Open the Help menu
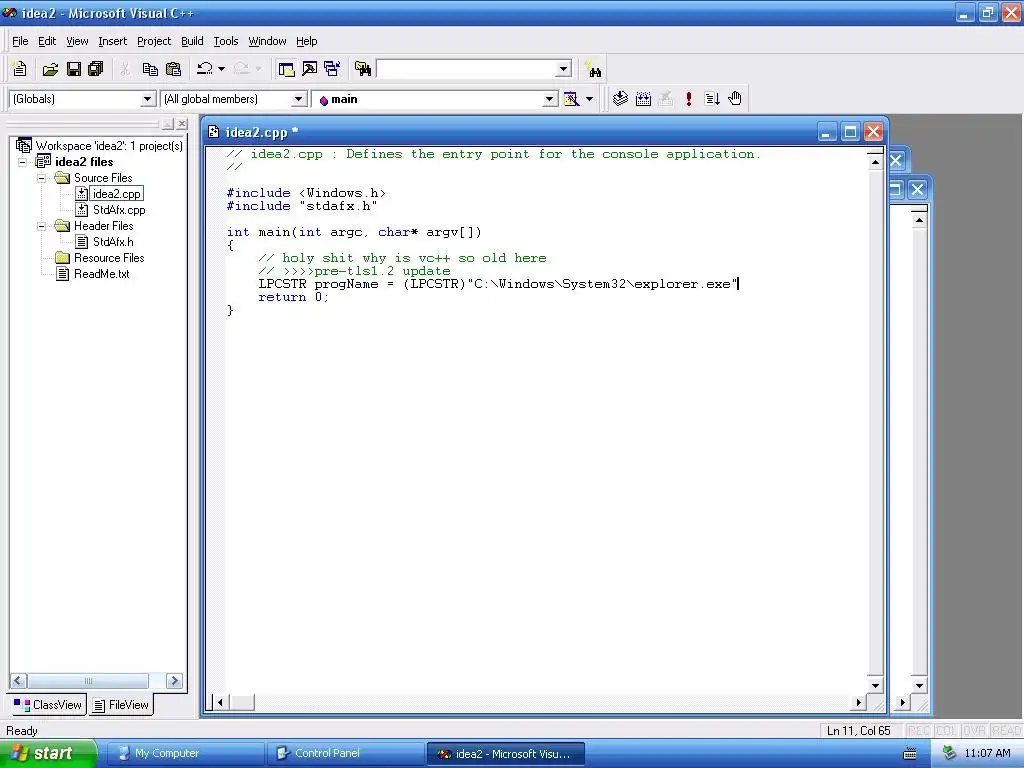Image resolution: width=1024 pixels, height=768 pixels. pos(306,41)
